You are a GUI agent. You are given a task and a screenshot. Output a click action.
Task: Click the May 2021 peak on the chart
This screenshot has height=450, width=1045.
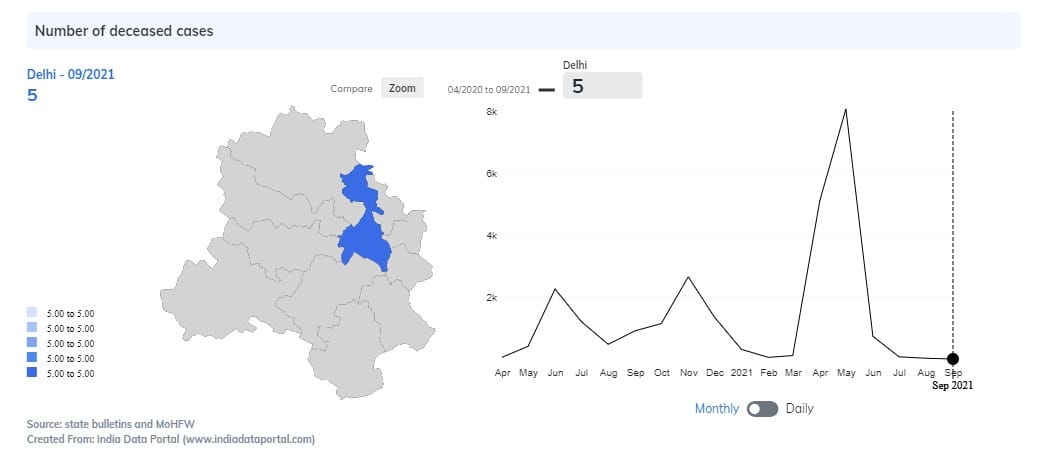(846, 109)
